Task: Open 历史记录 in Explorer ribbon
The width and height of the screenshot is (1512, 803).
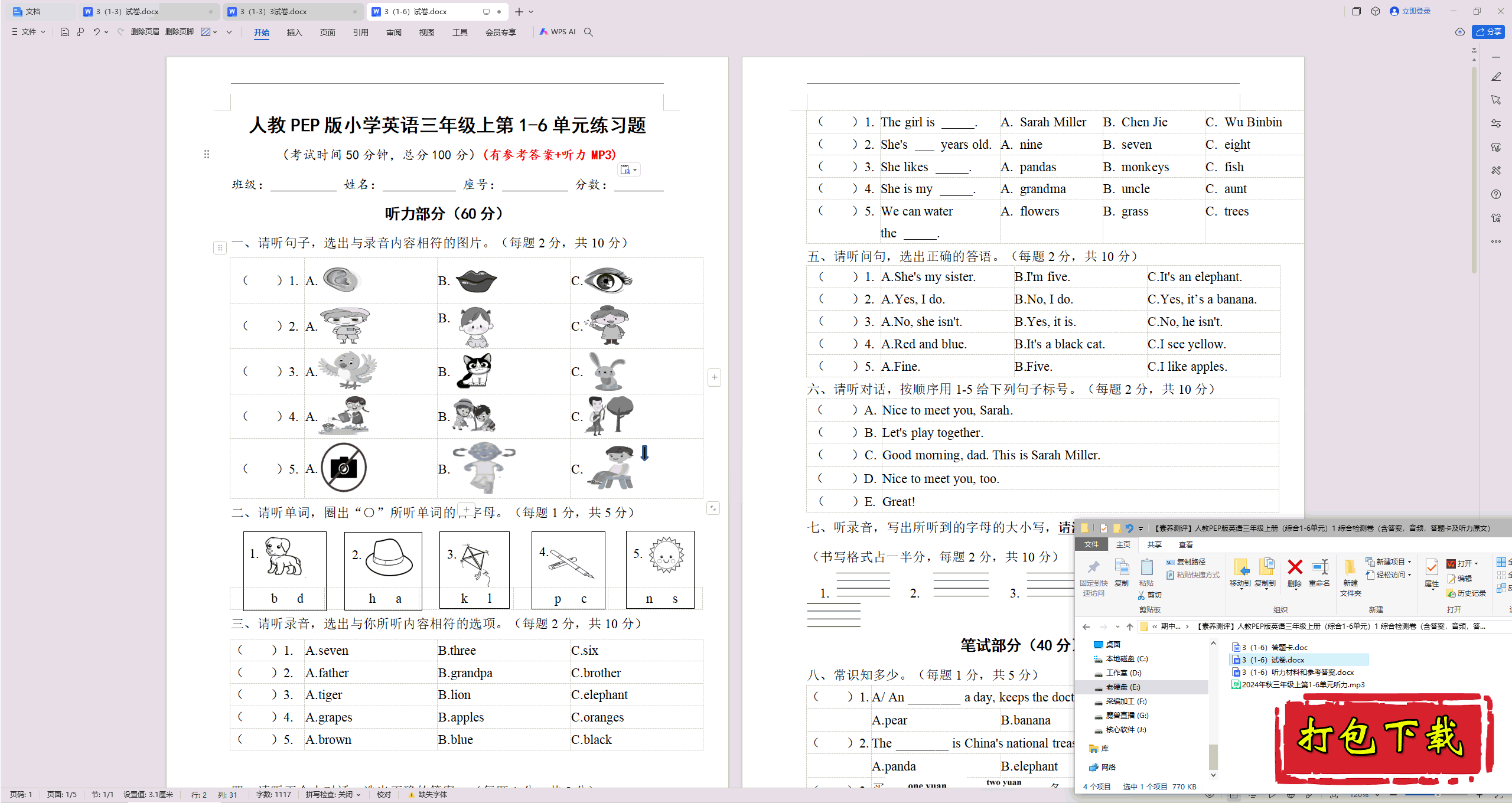Action: [1466, 593]
